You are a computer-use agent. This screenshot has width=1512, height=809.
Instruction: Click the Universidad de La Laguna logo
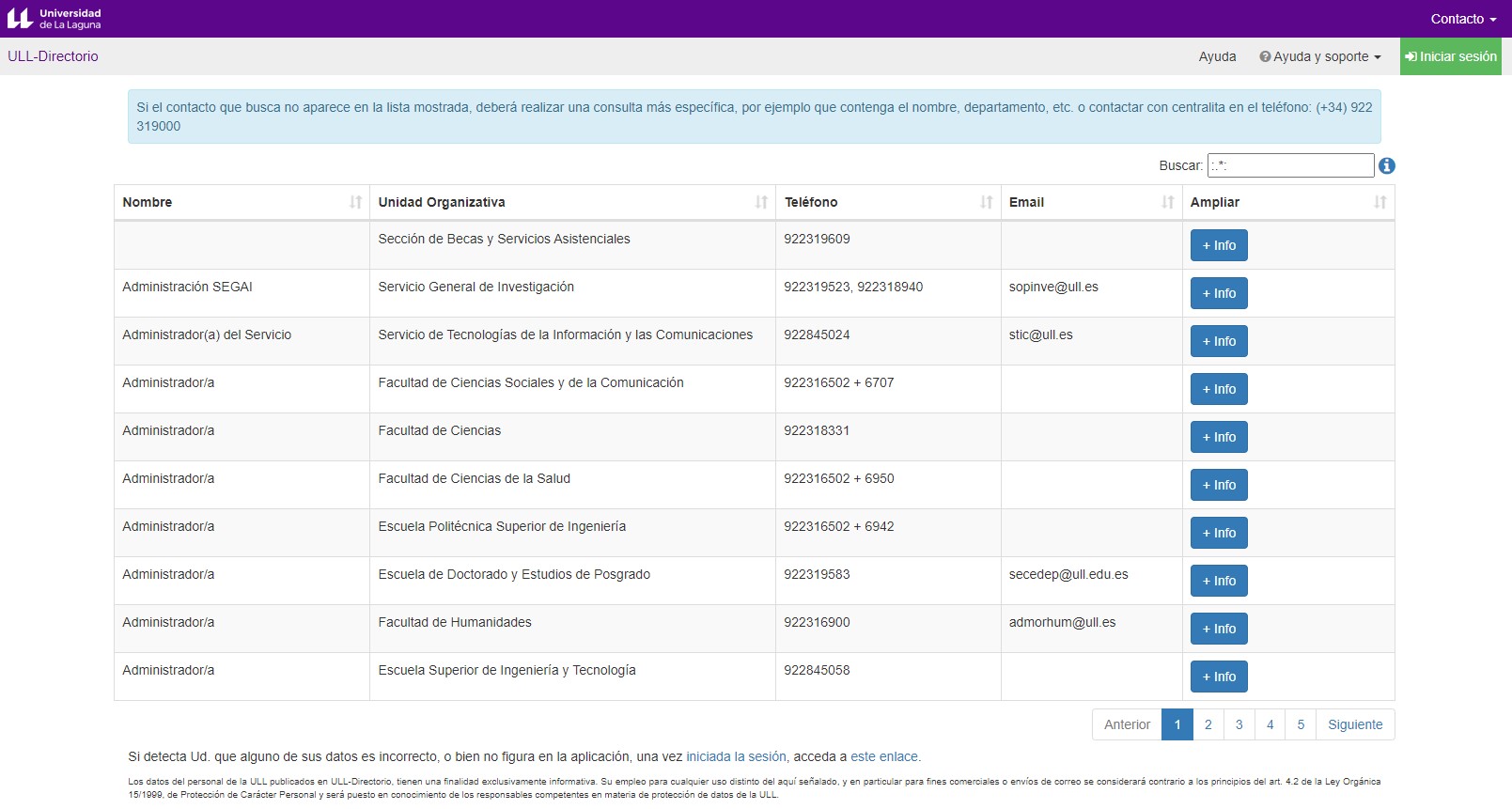[55, 19]
